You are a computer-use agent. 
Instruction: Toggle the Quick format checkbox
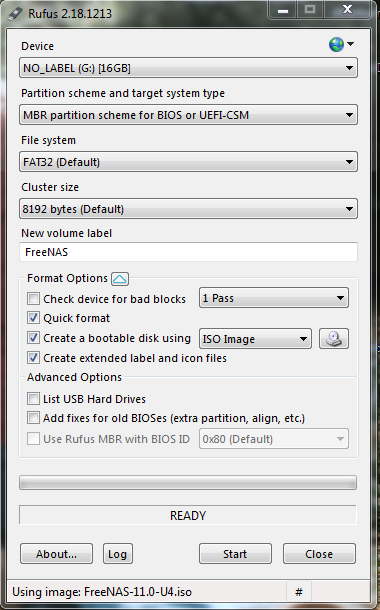coord(33,318)
